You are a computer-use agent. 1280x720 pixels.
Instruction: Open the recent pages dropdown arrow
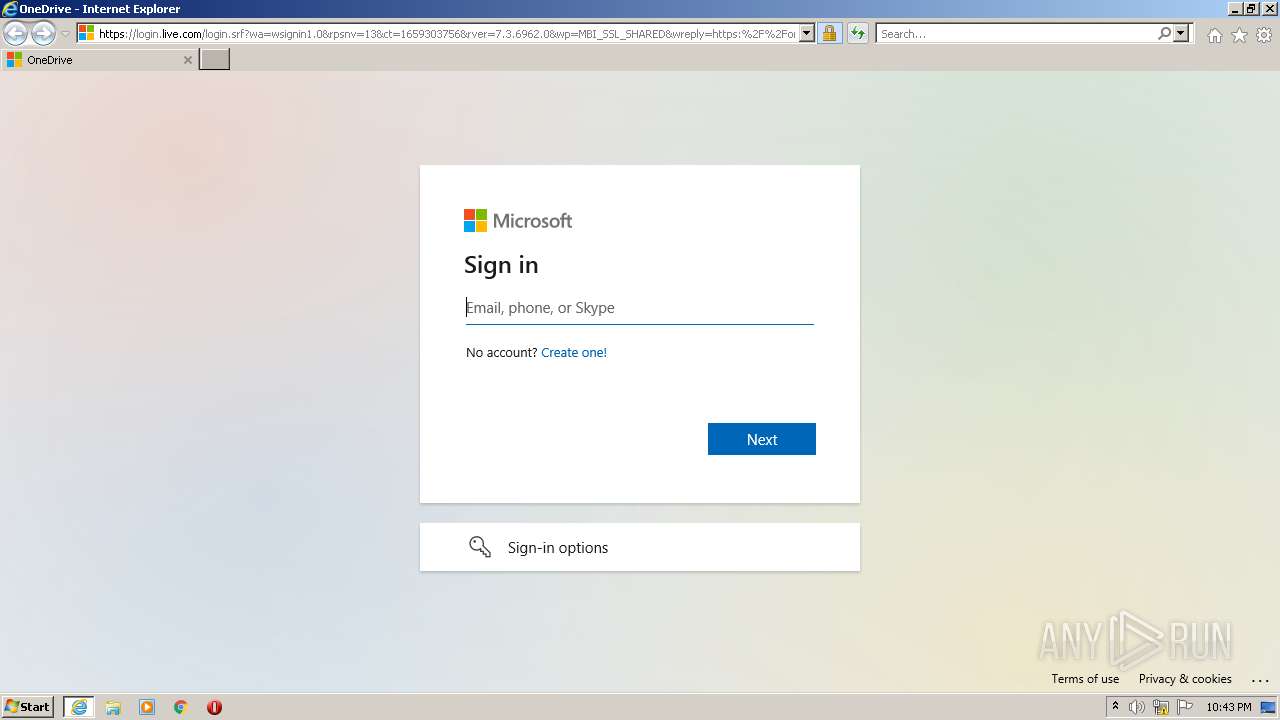pyautogui.click(x=65, y=34)
